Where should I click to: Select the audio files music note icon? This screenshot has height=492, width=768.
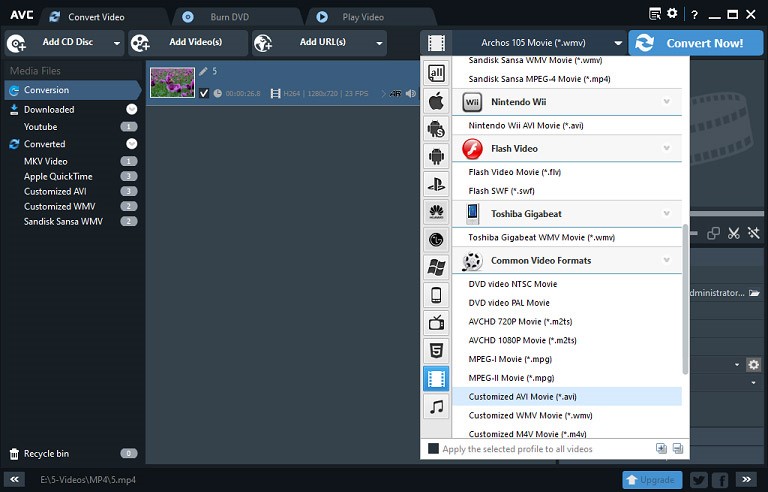click(436, 406)
